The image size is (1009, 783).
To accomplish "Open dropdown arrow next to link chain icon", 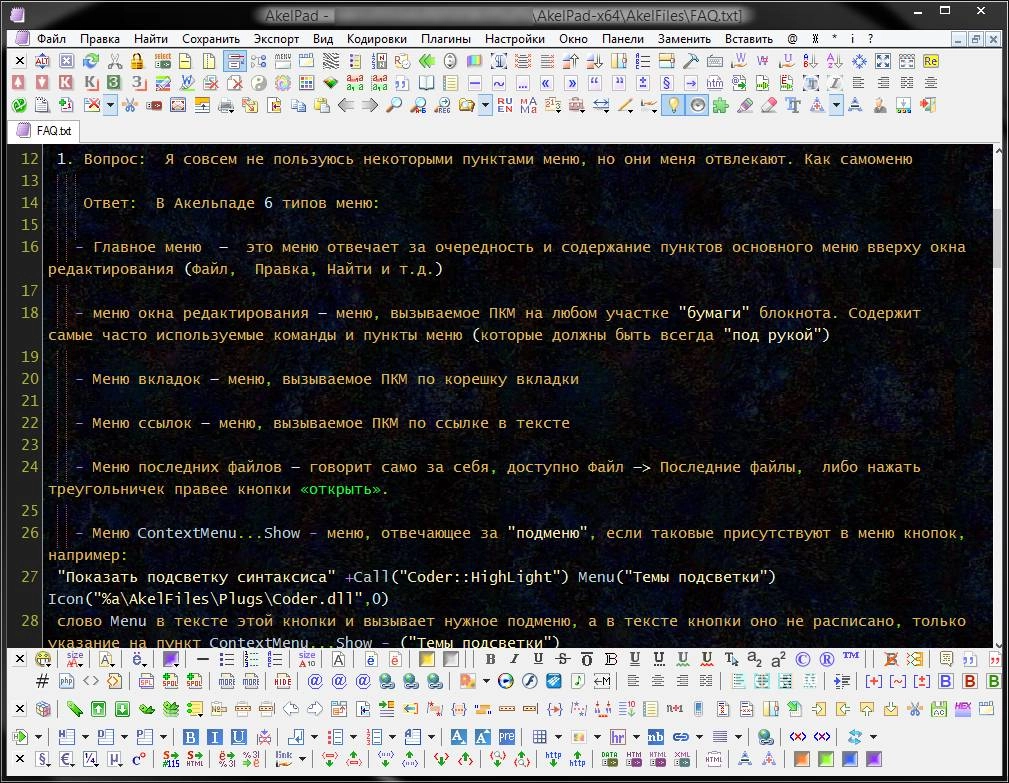I will (699, 737).
